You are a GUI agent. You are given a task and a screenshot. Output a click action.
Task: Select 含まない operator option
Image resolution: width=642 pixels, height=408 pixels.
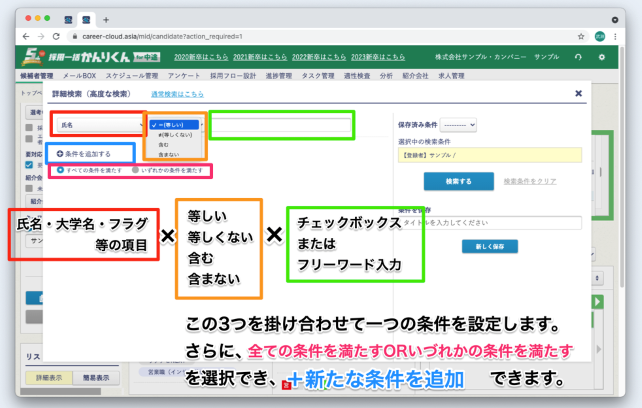click(169, 154)
